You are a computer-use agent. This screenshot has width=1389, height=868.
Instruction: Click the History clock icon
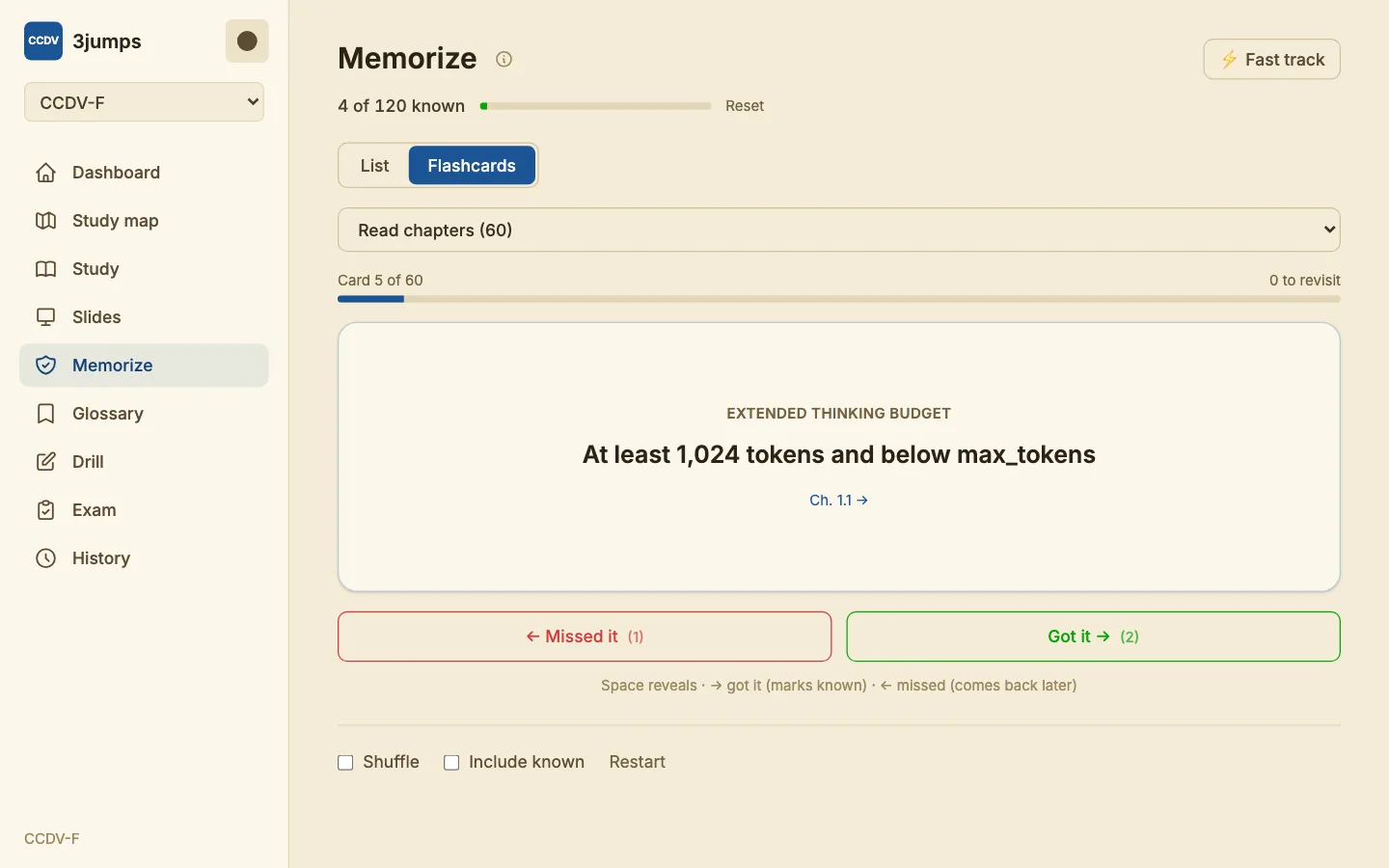click(x=45, y=558)
